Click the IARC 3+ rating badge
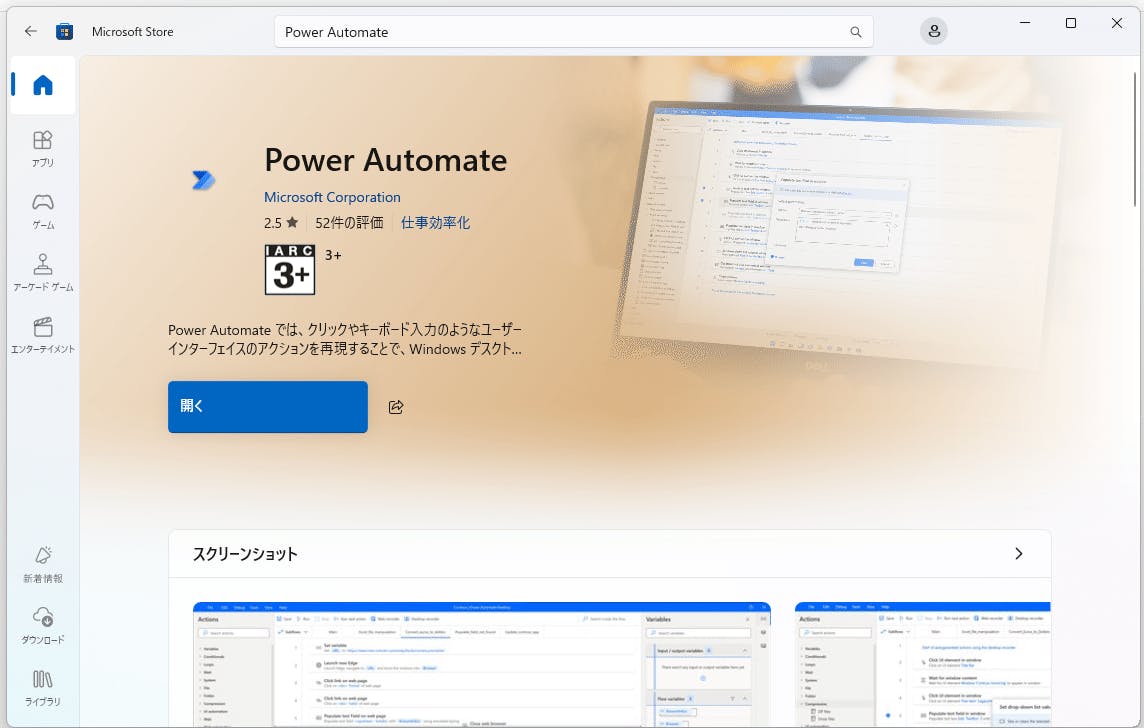The image size is (1144, 728). [290, 270]
